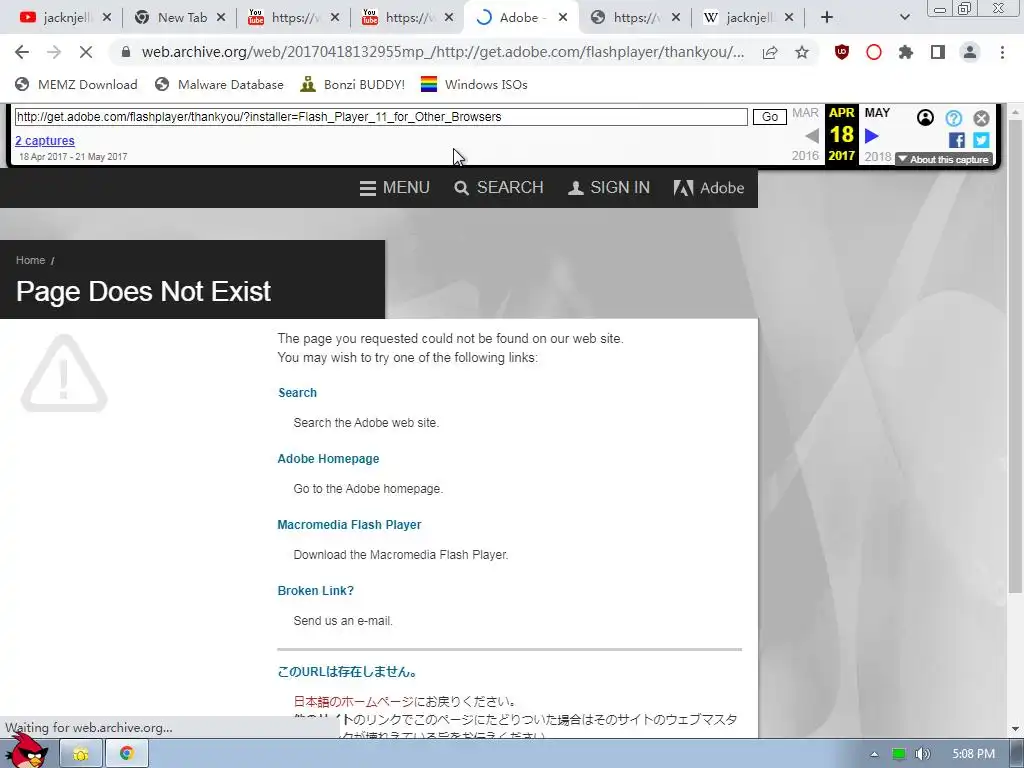1024x768 pixels.
Task: Toggle the browser side panel icon
Action: tap(938, 52)
